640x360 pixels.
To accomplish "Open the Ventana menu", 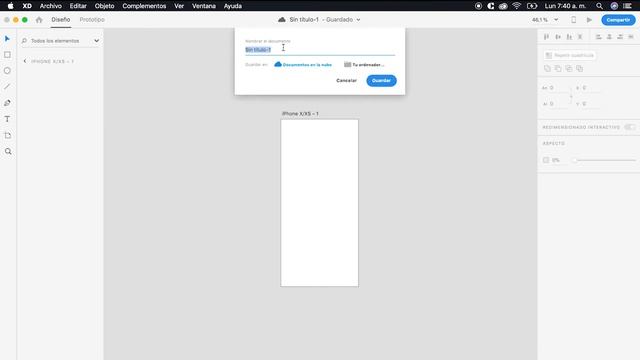I will pyautogui.click(x=204, y=6).
